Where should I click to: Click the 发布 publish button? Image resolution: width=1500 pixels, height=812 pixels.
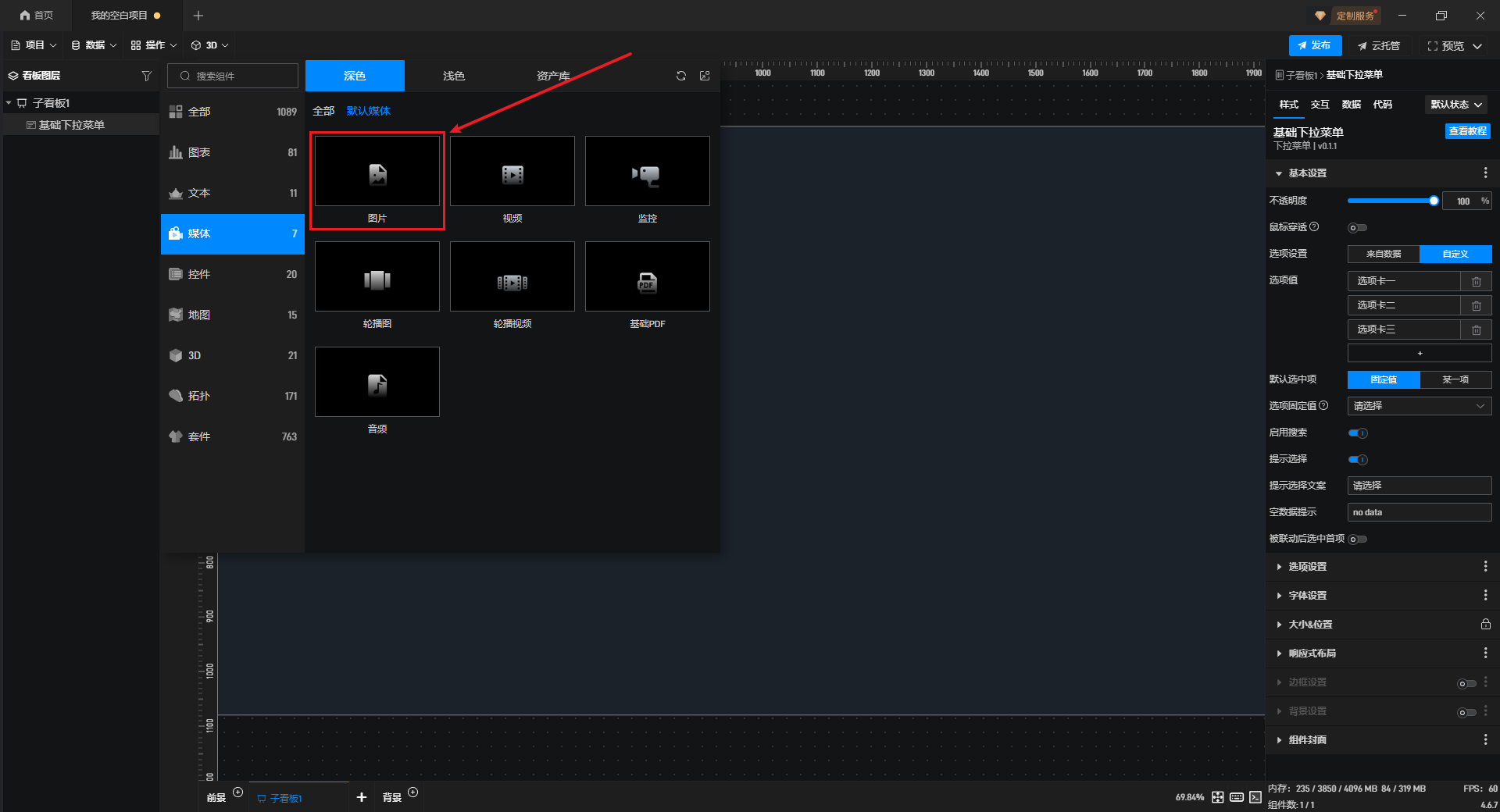(x=1315, y=45)
